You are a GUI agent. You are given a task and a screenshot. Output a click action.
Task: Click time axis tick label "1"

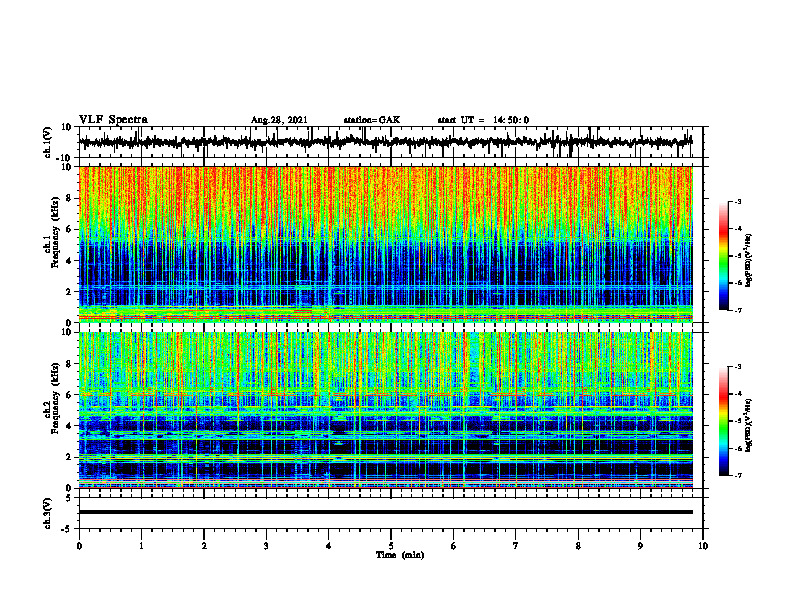pyautogui.click(x=141, y=546)
